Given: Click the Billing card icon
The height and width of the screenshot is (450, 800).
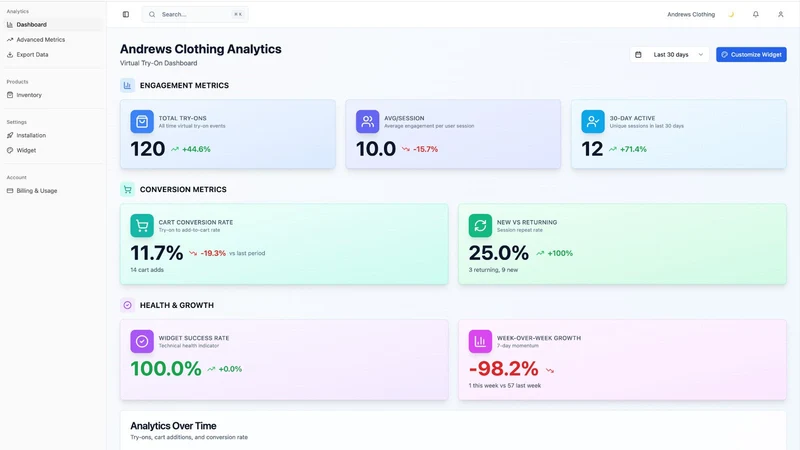Looking at the screenshot, I should (x=10, y=190).
